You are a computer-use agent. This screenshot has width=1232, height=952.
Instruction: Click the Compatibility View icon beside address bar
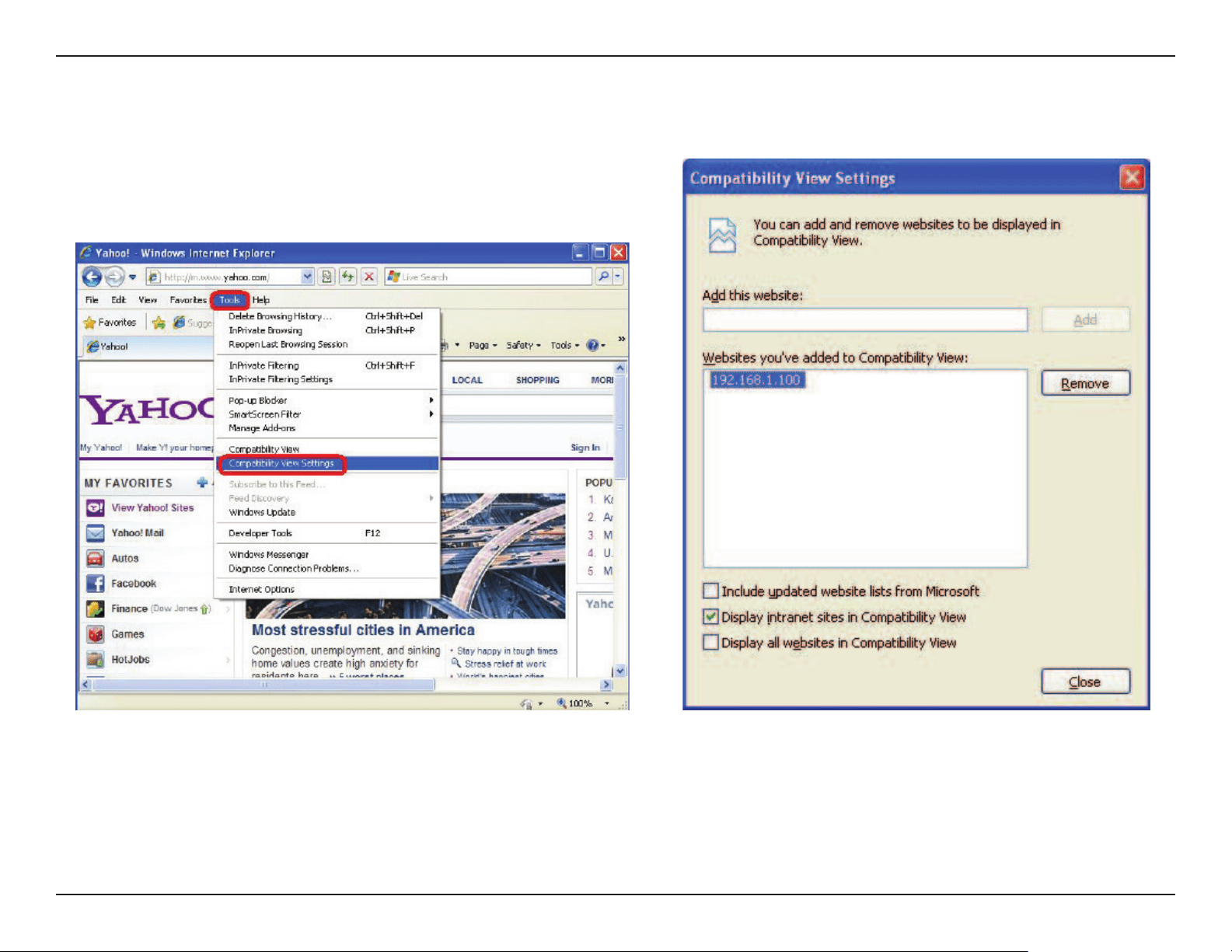(327, 277)
